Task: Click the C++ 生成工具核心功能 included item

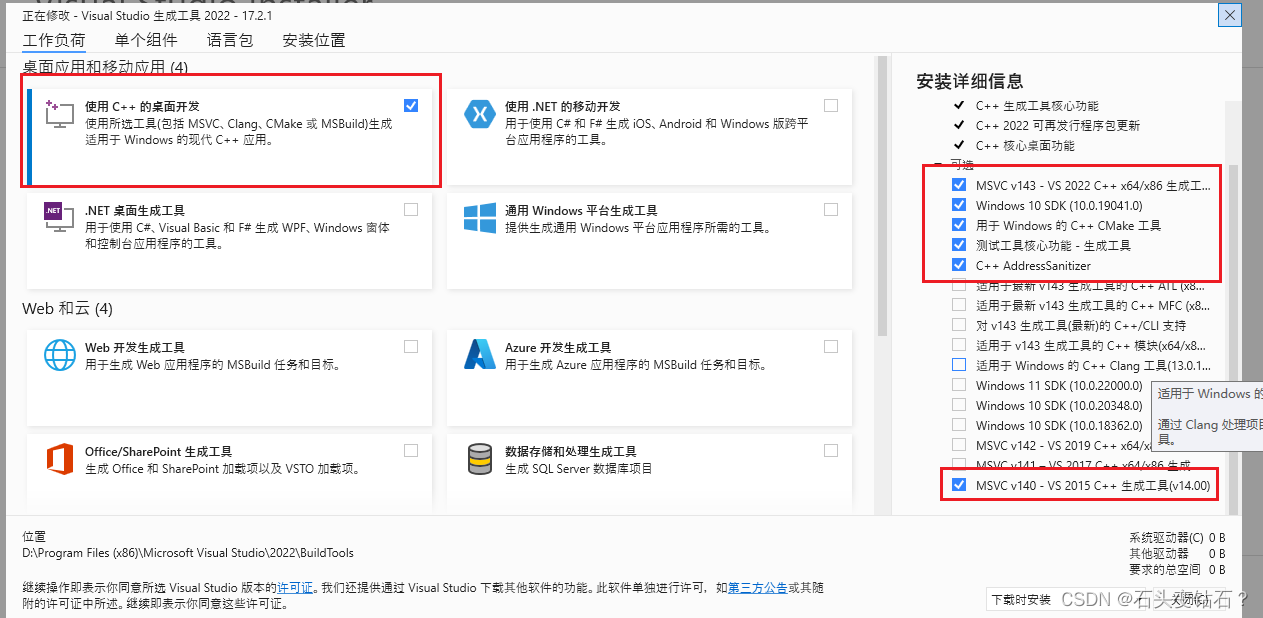Action: click(1037, 105)
